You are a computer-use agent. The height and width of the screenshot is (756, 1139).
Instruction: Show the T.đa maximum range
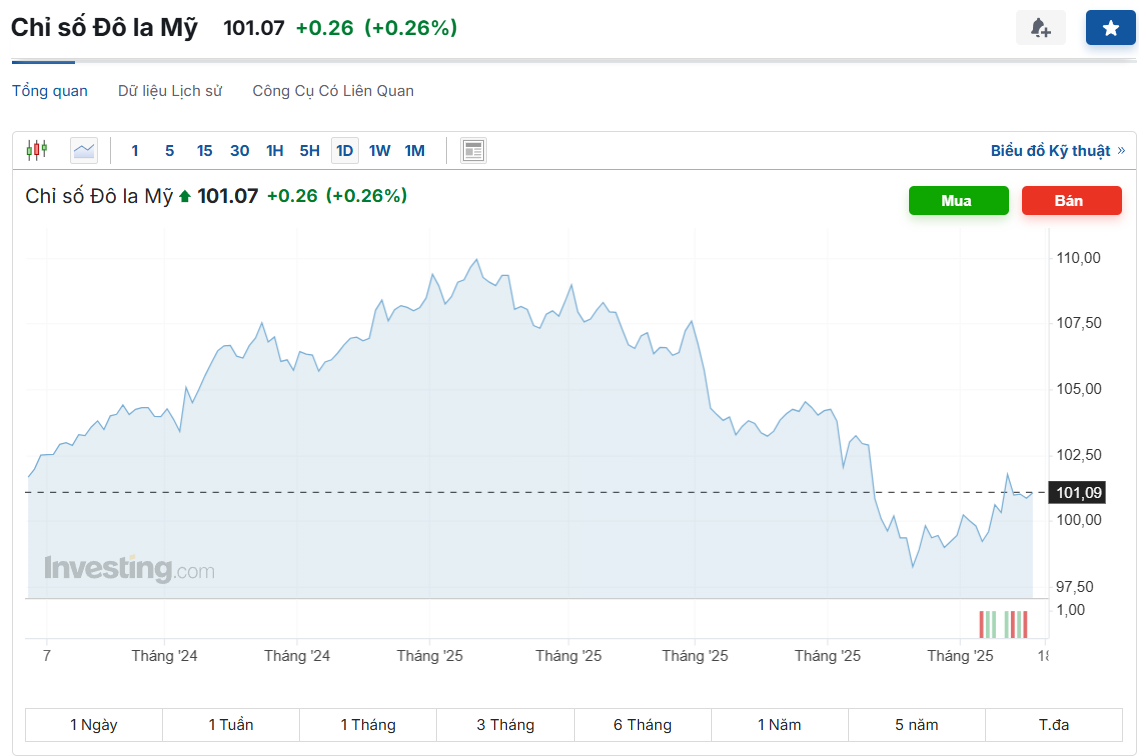(x=1053, y=725)
